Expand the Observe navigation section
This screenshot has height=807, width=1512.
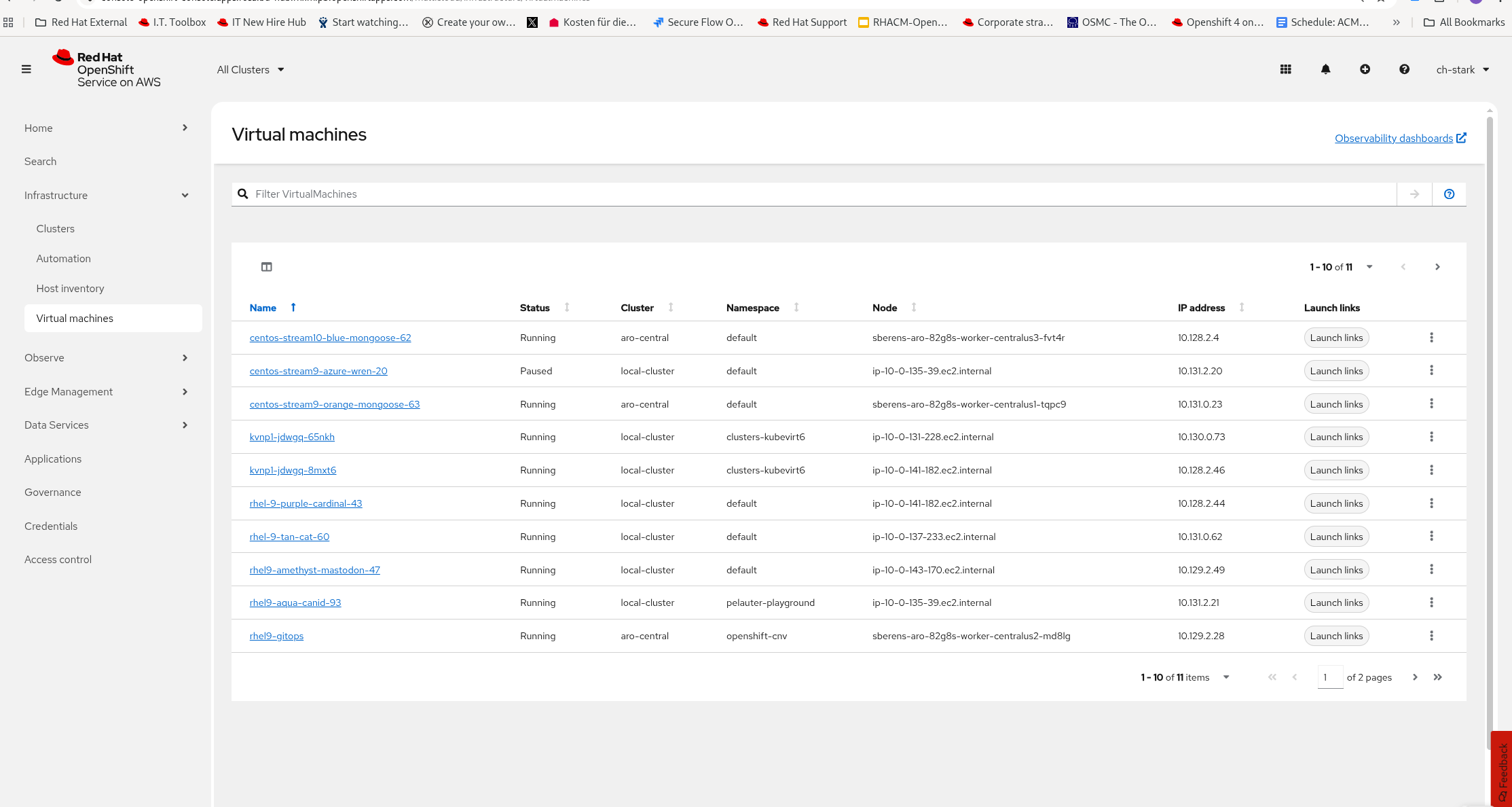(x=106, y=358)
